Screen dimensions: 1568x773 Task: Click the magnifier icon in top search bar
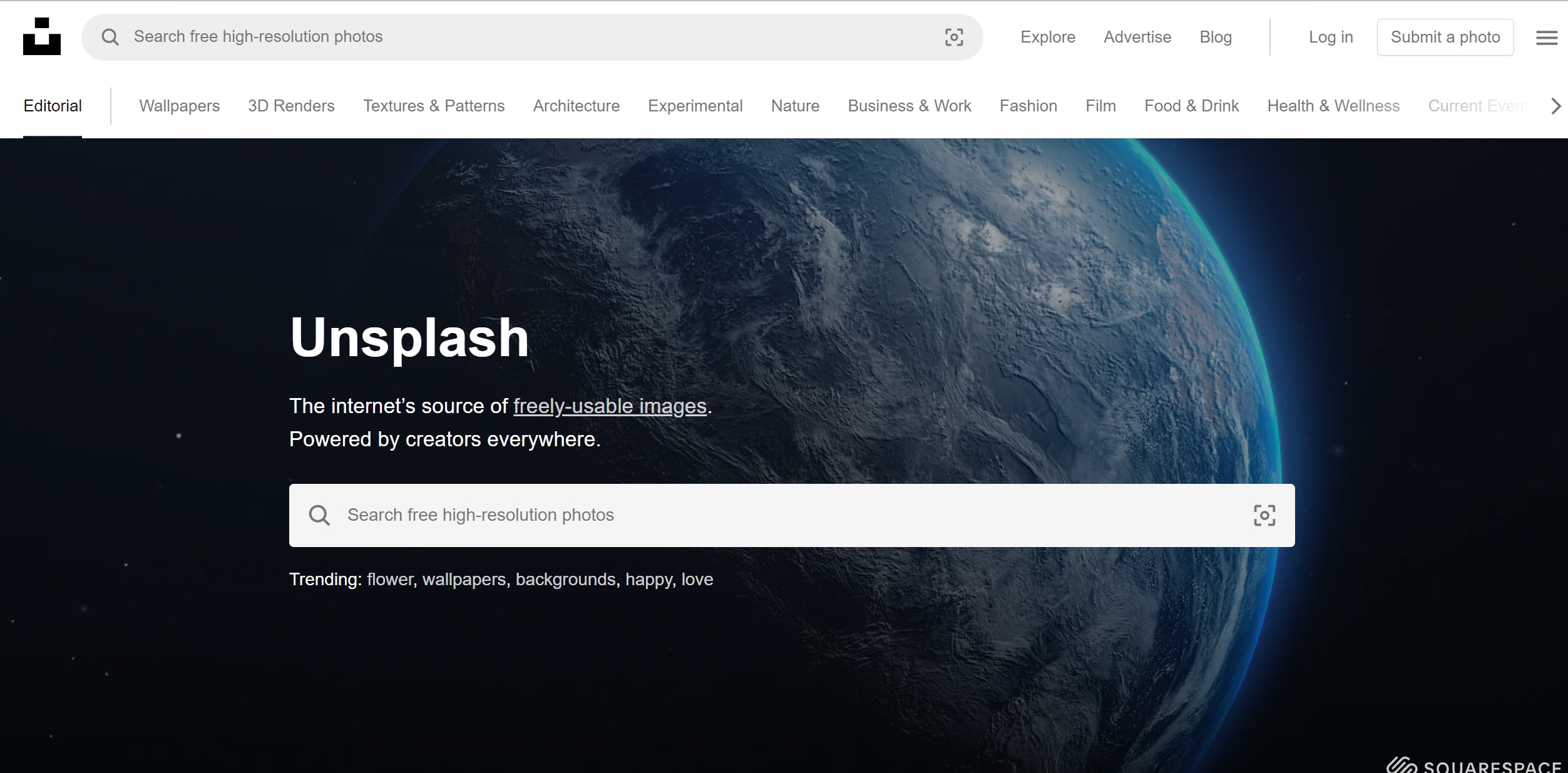(110, 37)
